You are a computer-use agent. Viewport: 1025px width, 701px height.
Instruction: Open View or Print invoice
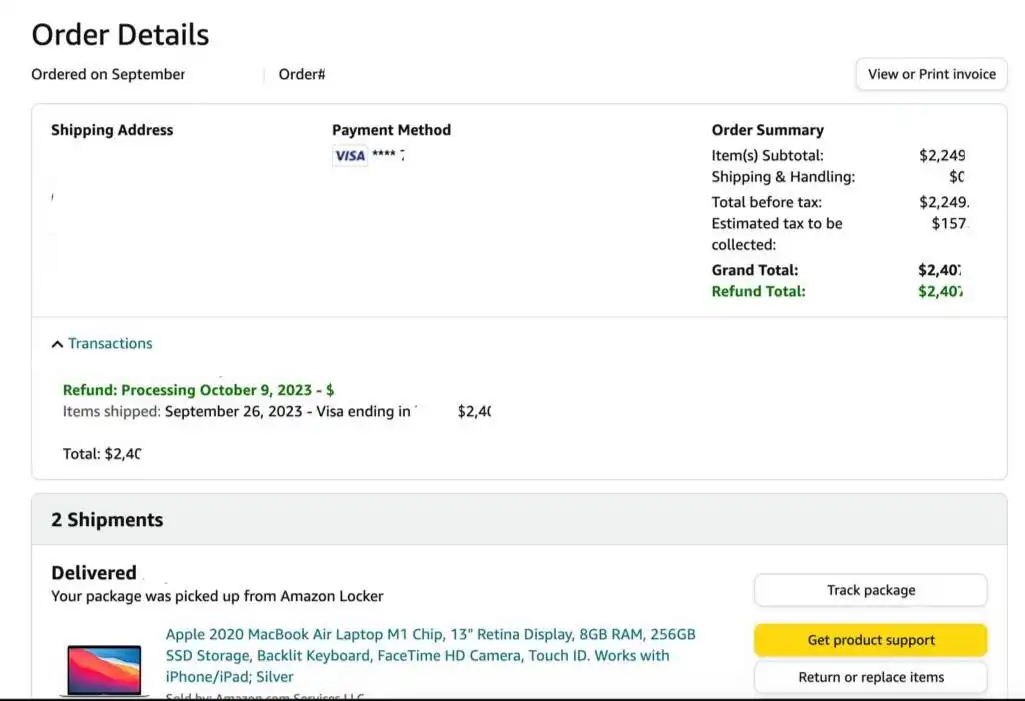click(x=932, y=75)
